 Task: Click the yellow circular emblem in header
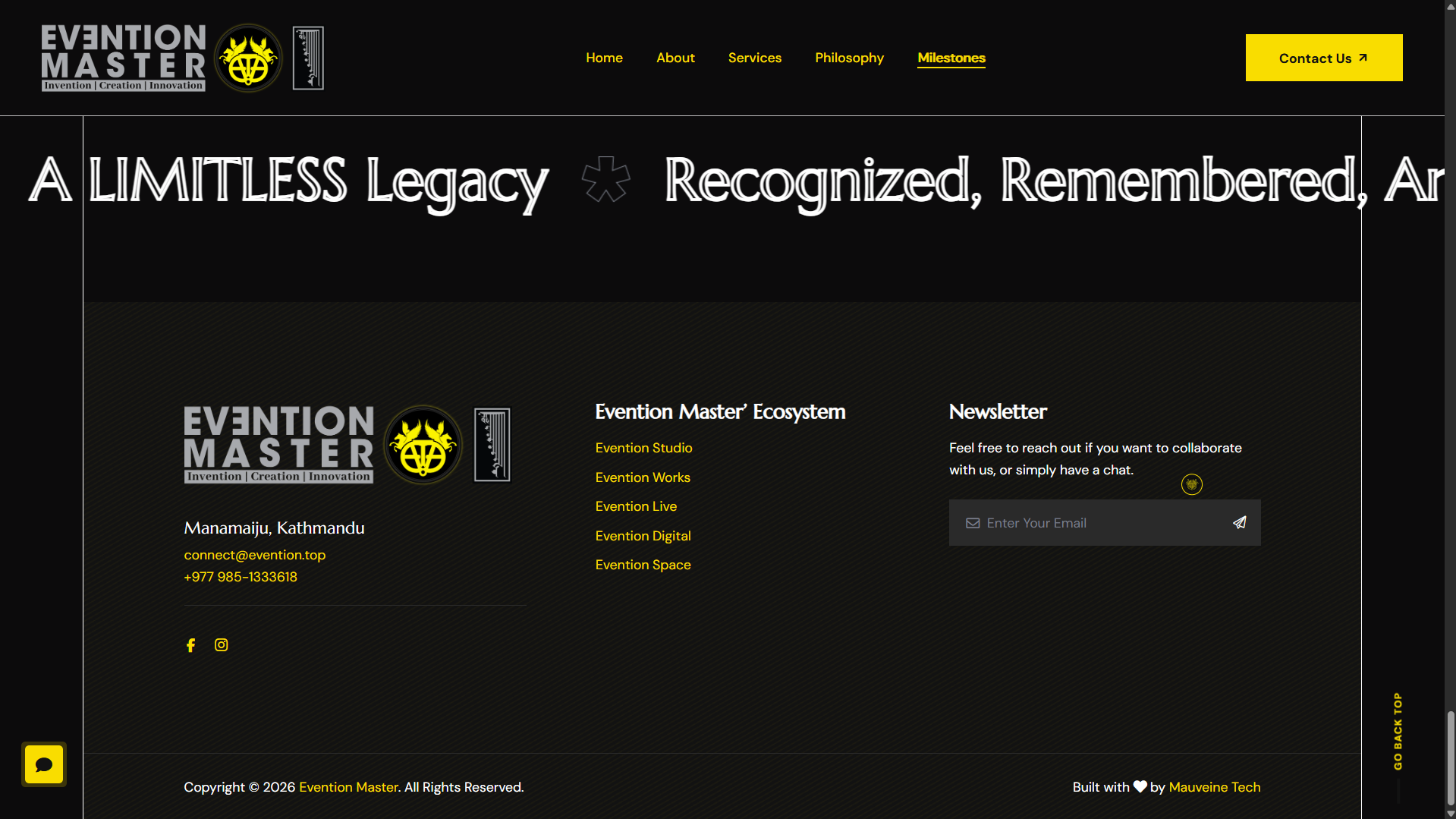click(x=248, y=58)
